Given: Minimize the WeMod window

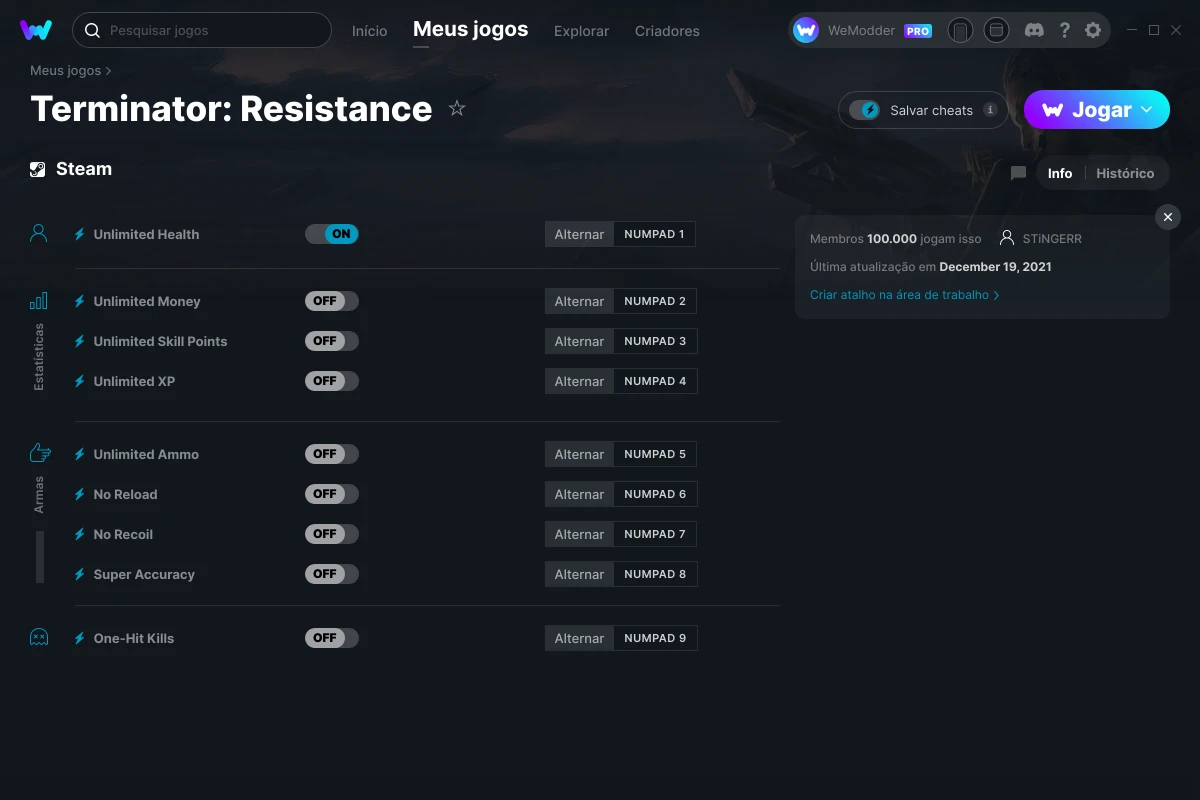Looking at the screenshot, I should point(1131,30).
